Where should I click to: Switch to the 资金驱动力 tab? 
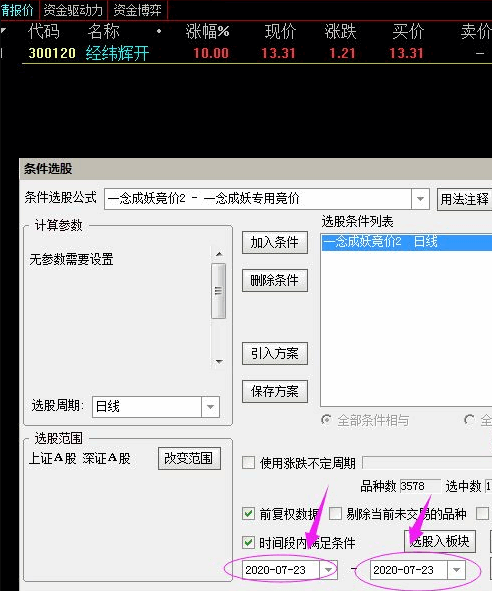pos(73,10)
